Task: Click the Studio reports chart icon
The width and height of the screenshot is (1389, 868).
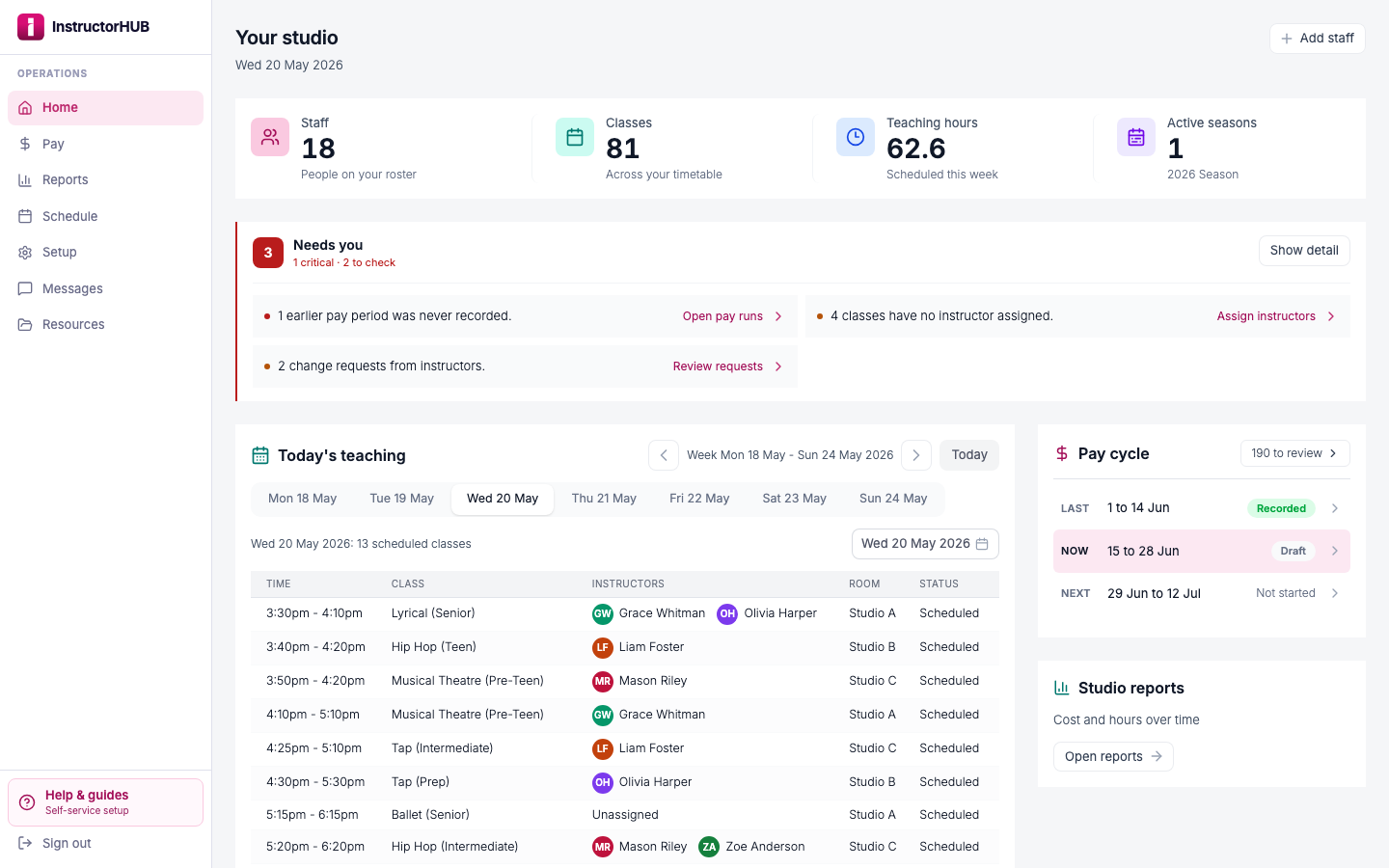Action: pyautogui.click(x=1062, y=688)
